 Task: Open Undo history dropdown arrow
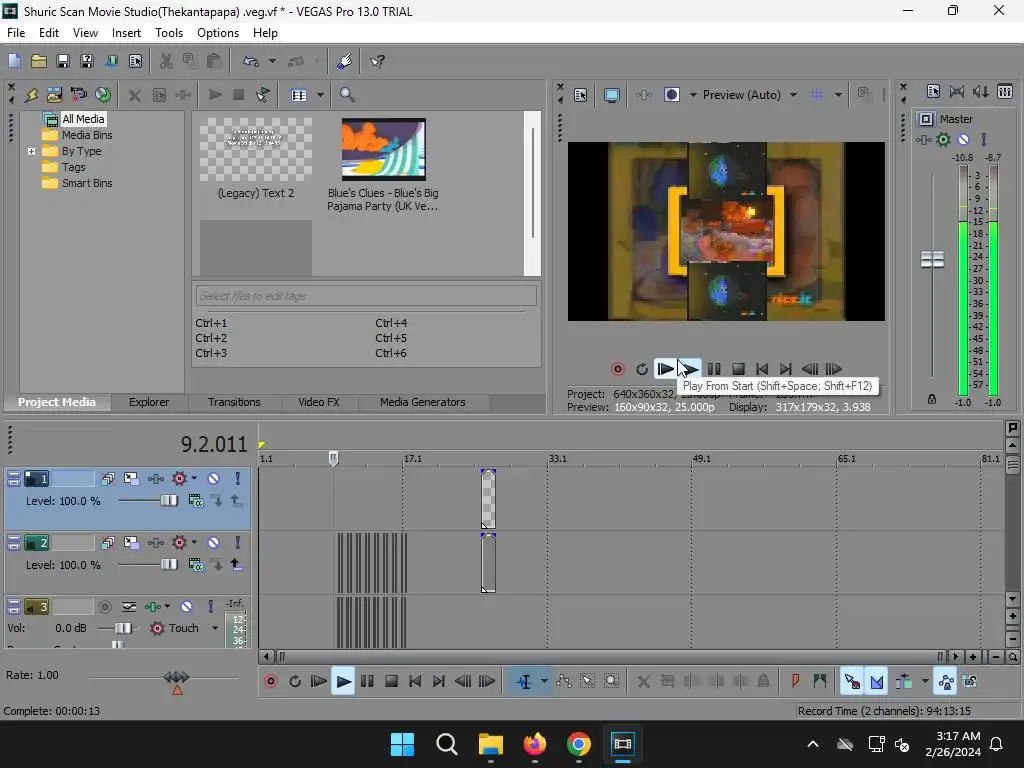(x=272, y=61)
